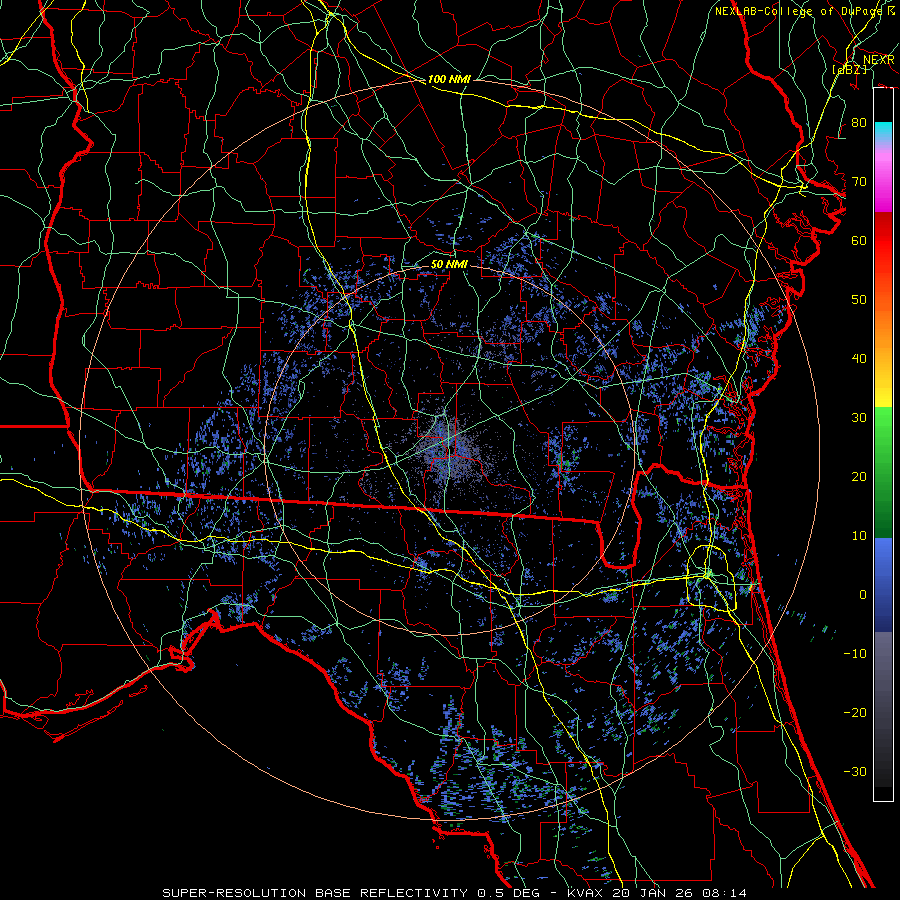This screenshot has height=900, width=900.
Task: Select the magenta-pink segment of the color bar
Action: pyautogui.click(x=883, y=178)
